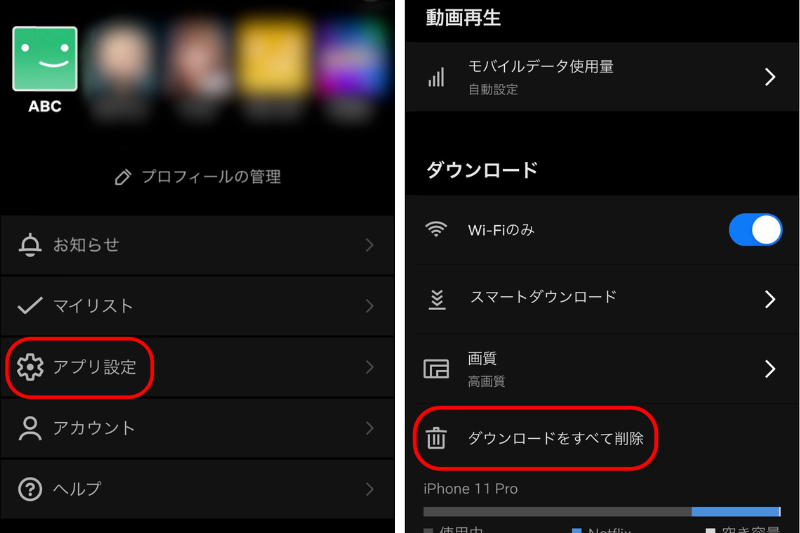Click the pencil icon for profile management
Image resolution: width=800 pixels, height=533 pixels.
(x=123, y=177)
